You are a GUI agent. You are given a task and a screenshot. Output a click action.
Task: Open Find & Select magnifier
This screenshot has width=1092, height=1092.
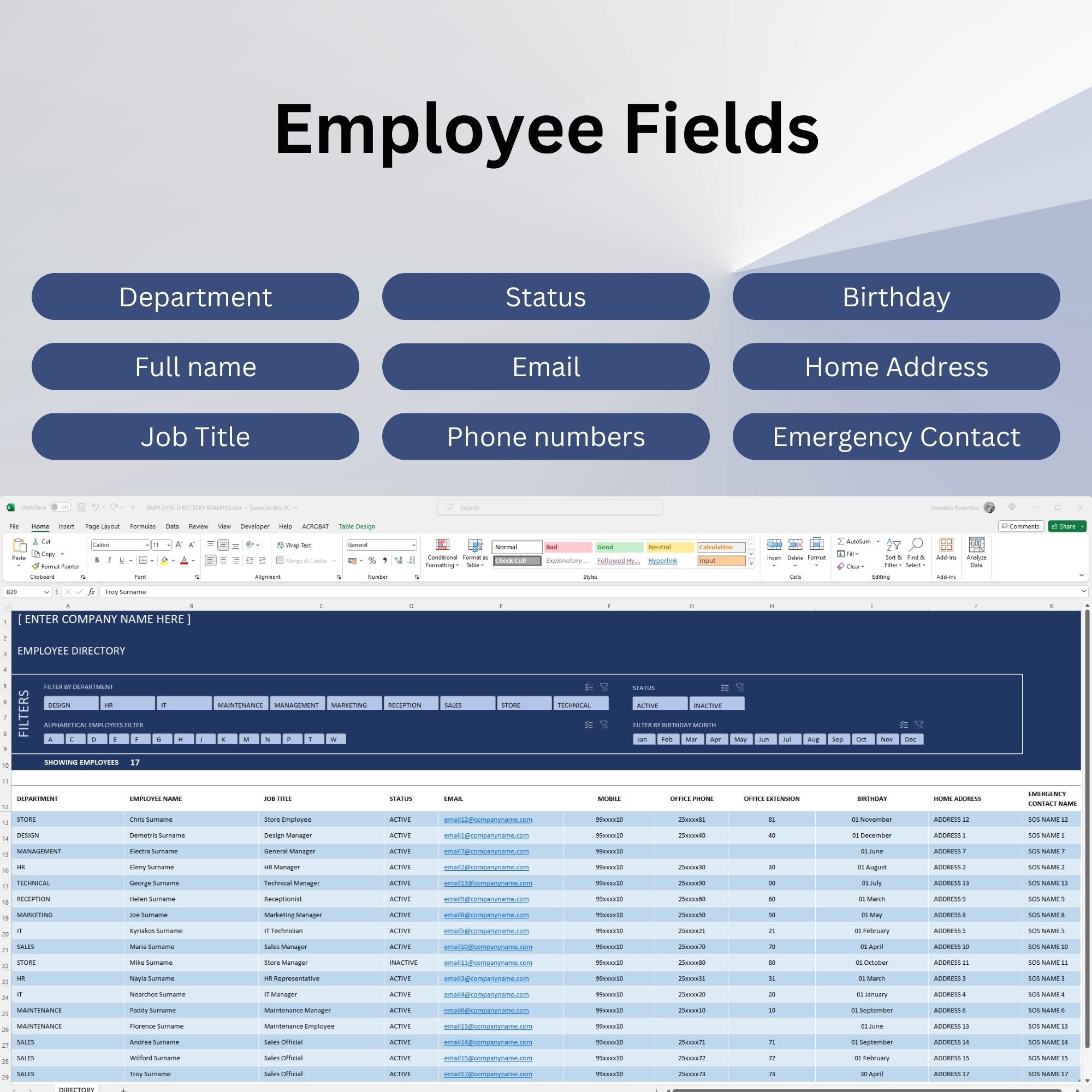[x=916, y=553]
